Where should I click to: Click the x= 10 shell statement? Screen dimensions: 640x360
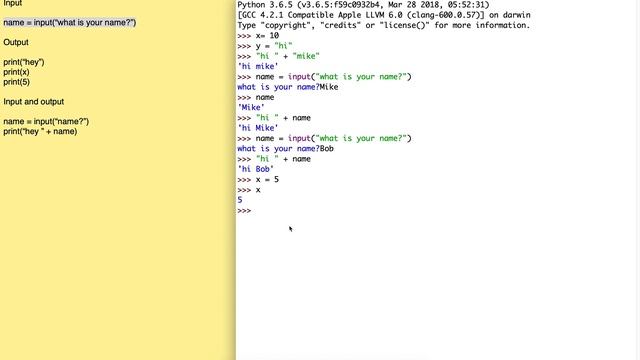258,36
